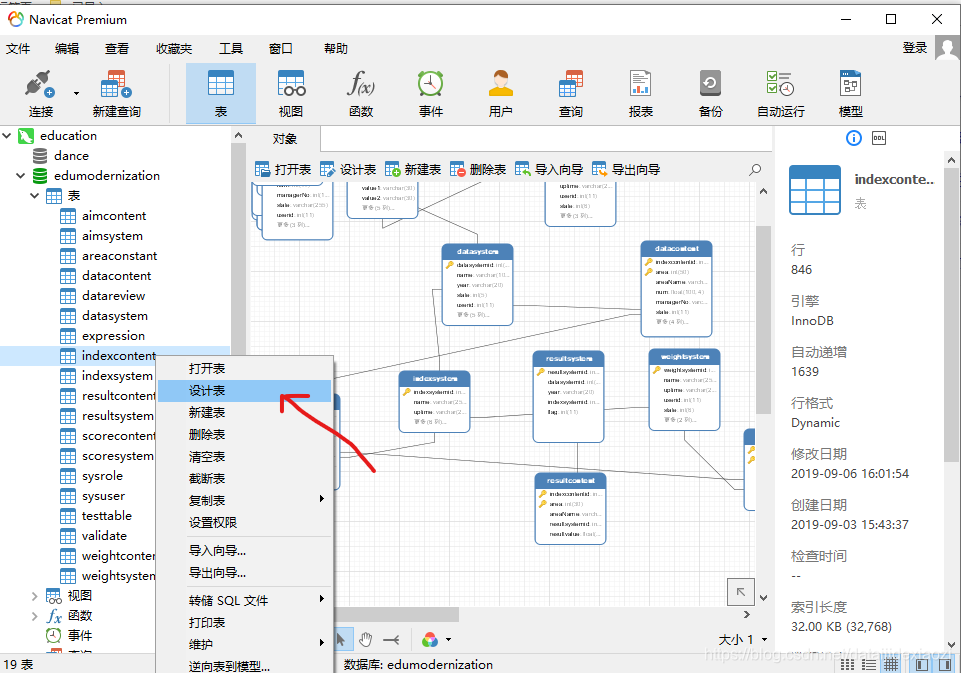Screen dimensions: 961x673
Task: Collapse the education connection node
Action: pos(7,135)
